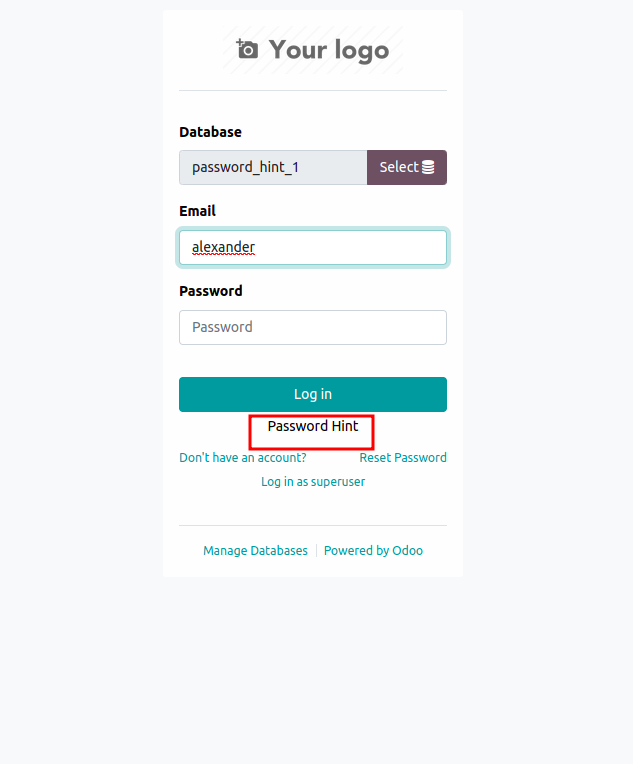Screen dimensions: 633x764
Task: Visit the 'Powered by Odoo' link
Action: 373,551
